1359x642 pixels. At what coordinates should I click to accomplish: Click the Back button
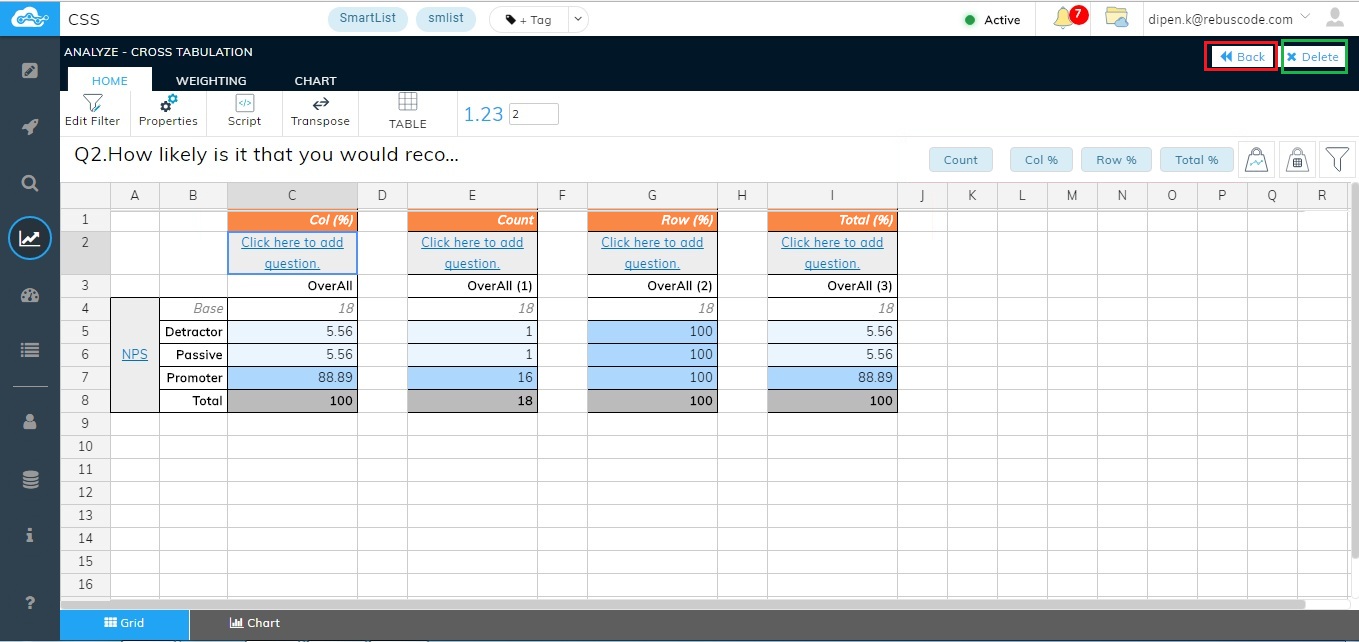[1241, 56]
